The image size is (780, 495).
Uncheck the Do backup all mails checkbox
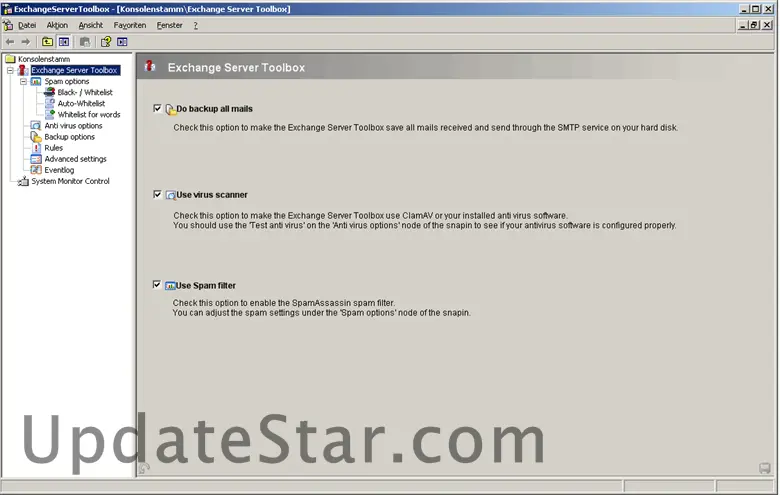(157, 108)
